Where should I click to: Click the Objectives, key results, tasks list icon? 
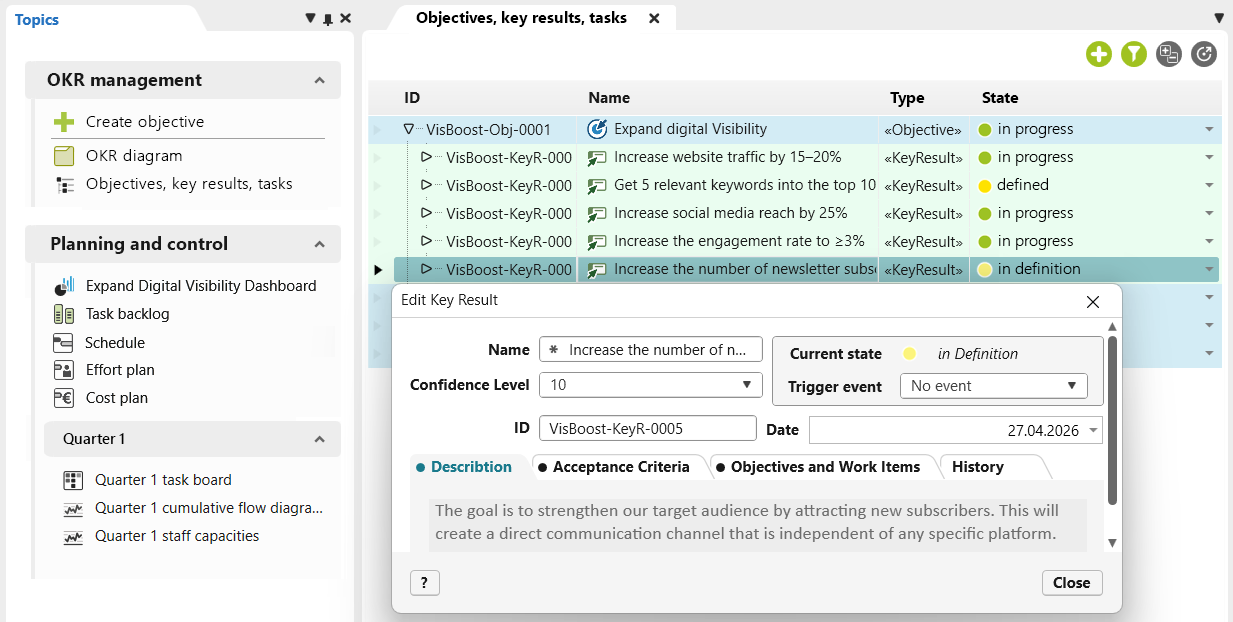pyautogui.click(x=65, y=184)
